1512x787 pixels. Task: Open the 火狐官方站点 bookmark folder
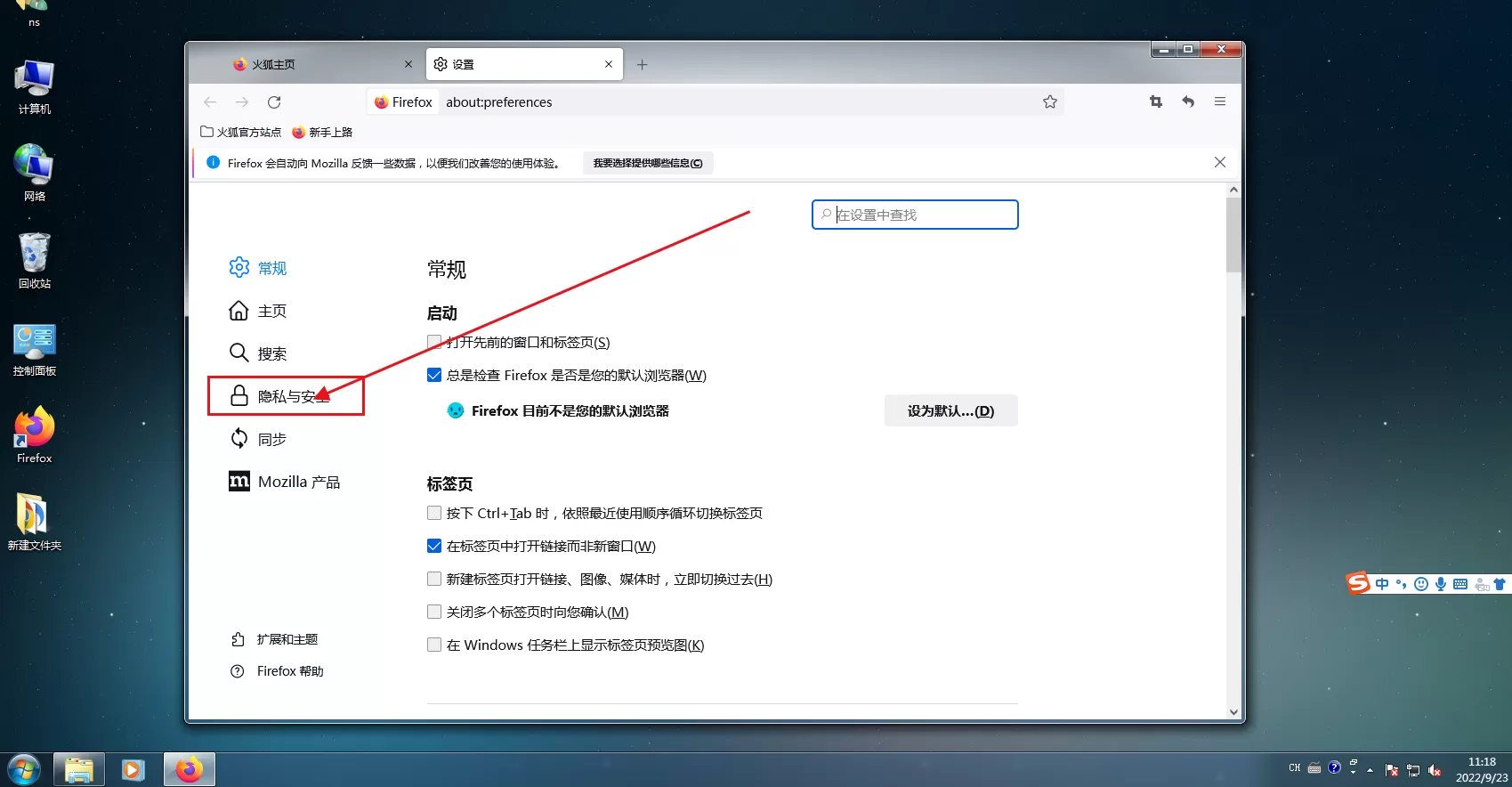pos(240,132)
